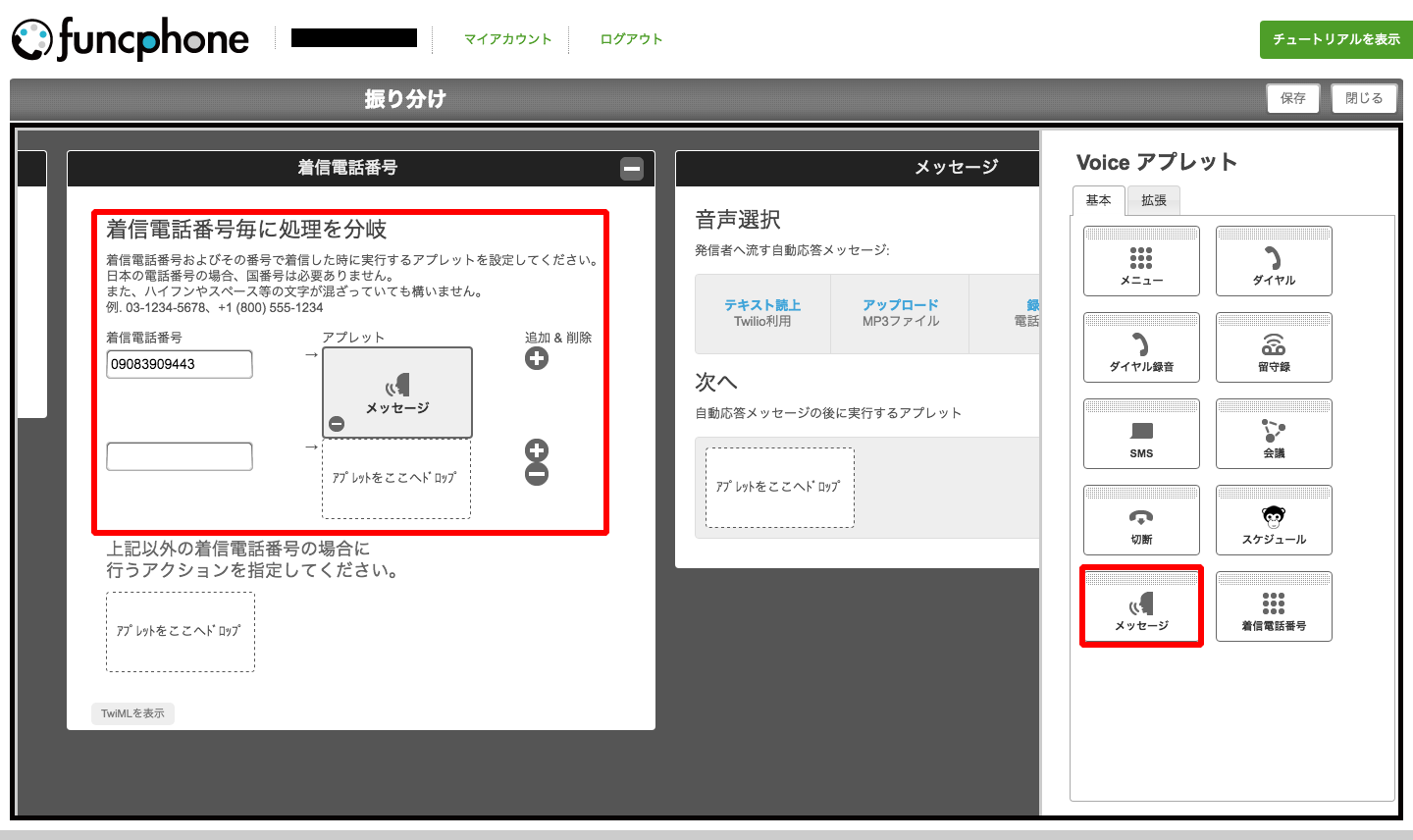
Task: Choose the 留守録 voicemail applet
Action: (x=1274, y=348)
